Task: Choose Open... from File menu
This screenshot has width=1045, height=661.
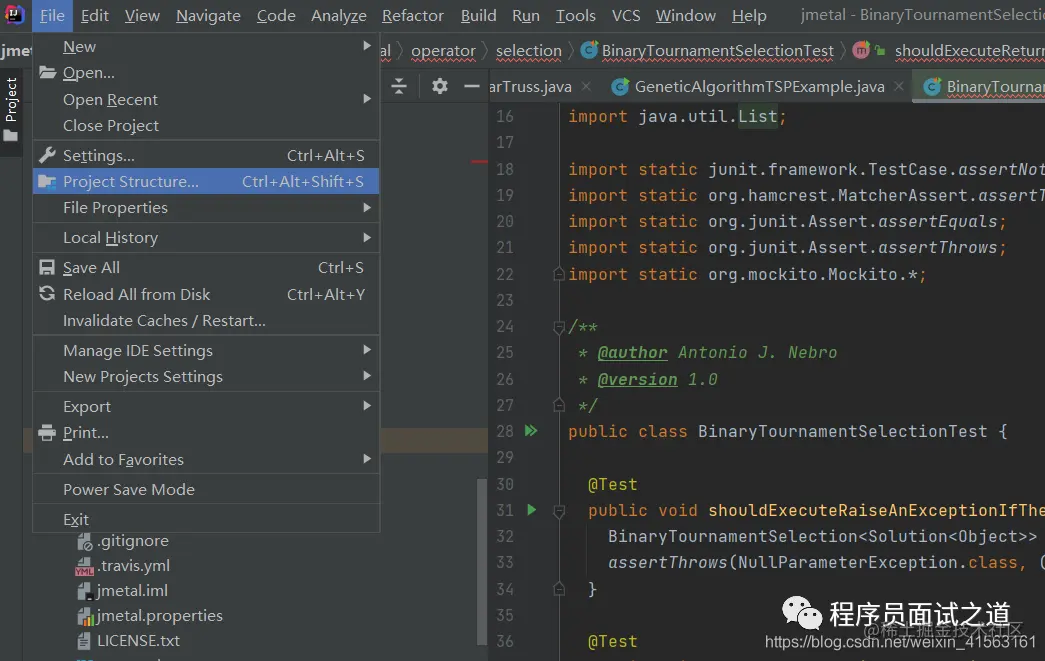Action: click(206, 73)
